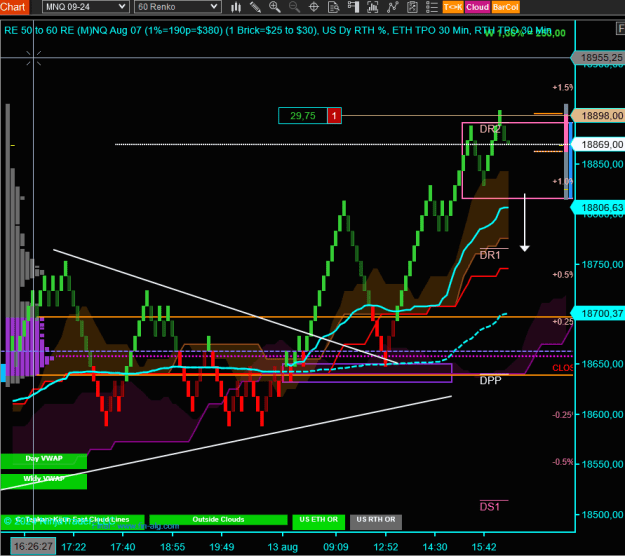
Task: Select the drawing tools pencil icon
Action: (x=256, y=7)
